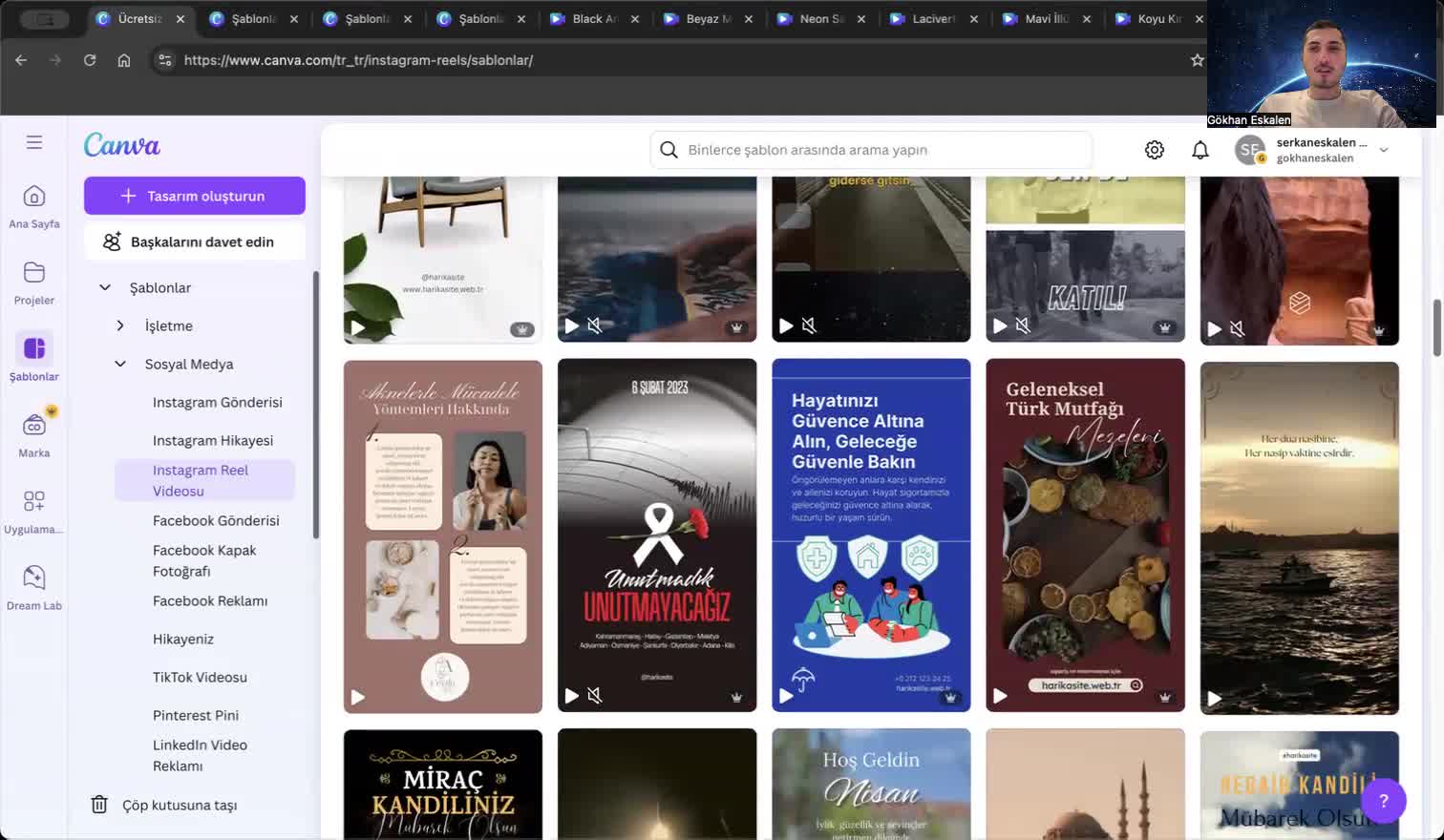Close the Ücretsiz browser tab
Viewport: 1444px width, 840px height.
pyautogui.click(x=180, y=18)
